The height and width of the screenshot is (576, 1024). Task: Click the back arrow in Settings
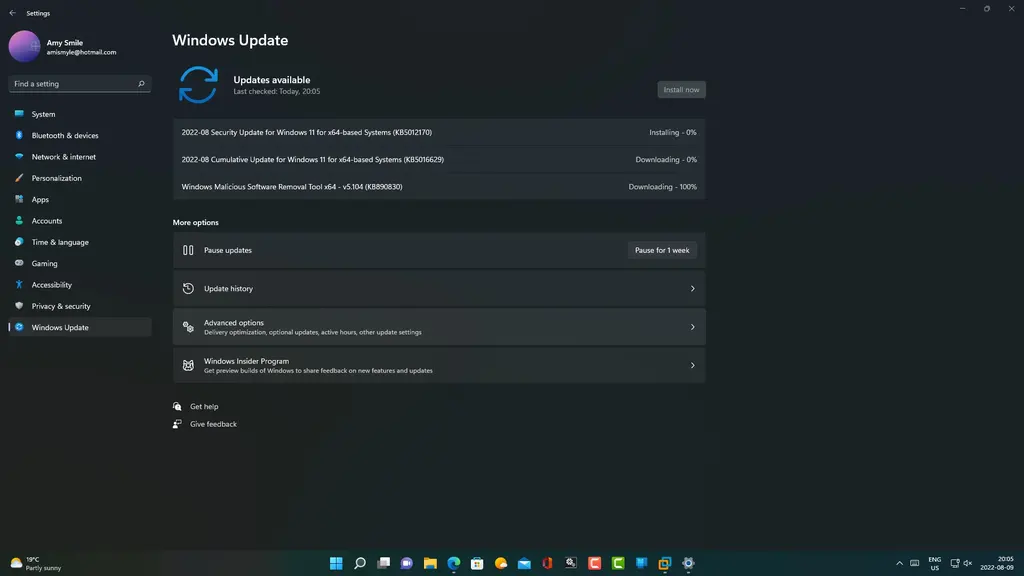[12, 13]
